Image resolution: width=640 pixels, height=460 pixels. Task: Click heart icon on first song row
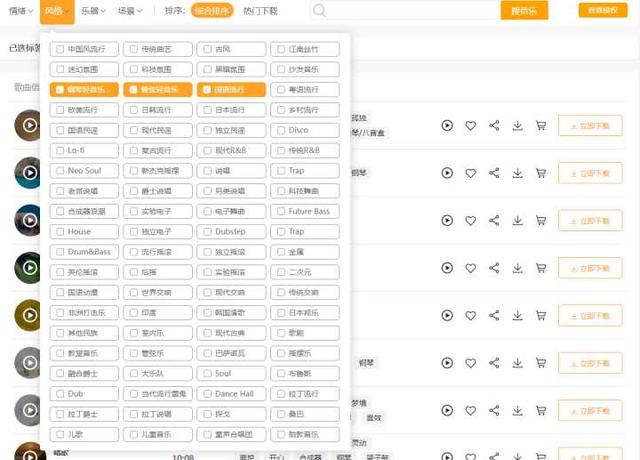pos(470,126)
